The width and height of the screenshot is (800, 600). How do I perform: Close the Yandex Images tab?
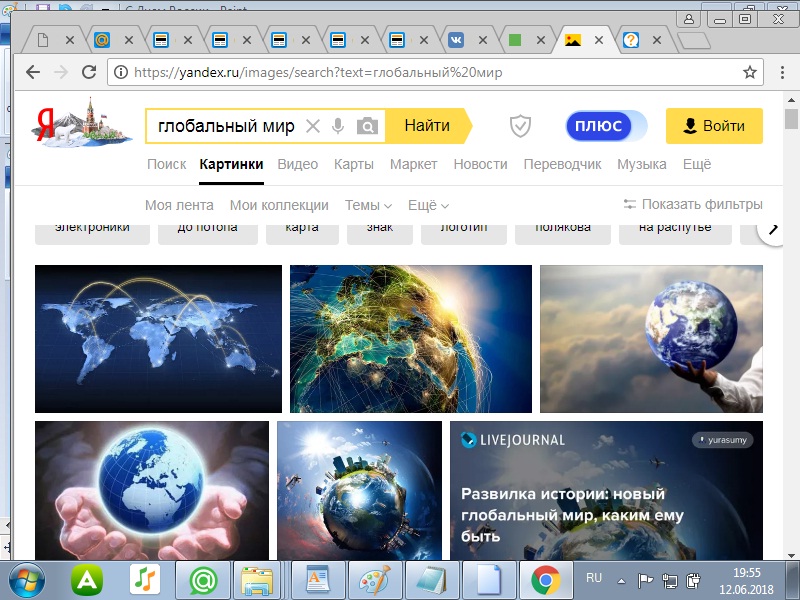pyautogui.click(x=599, y=40)
